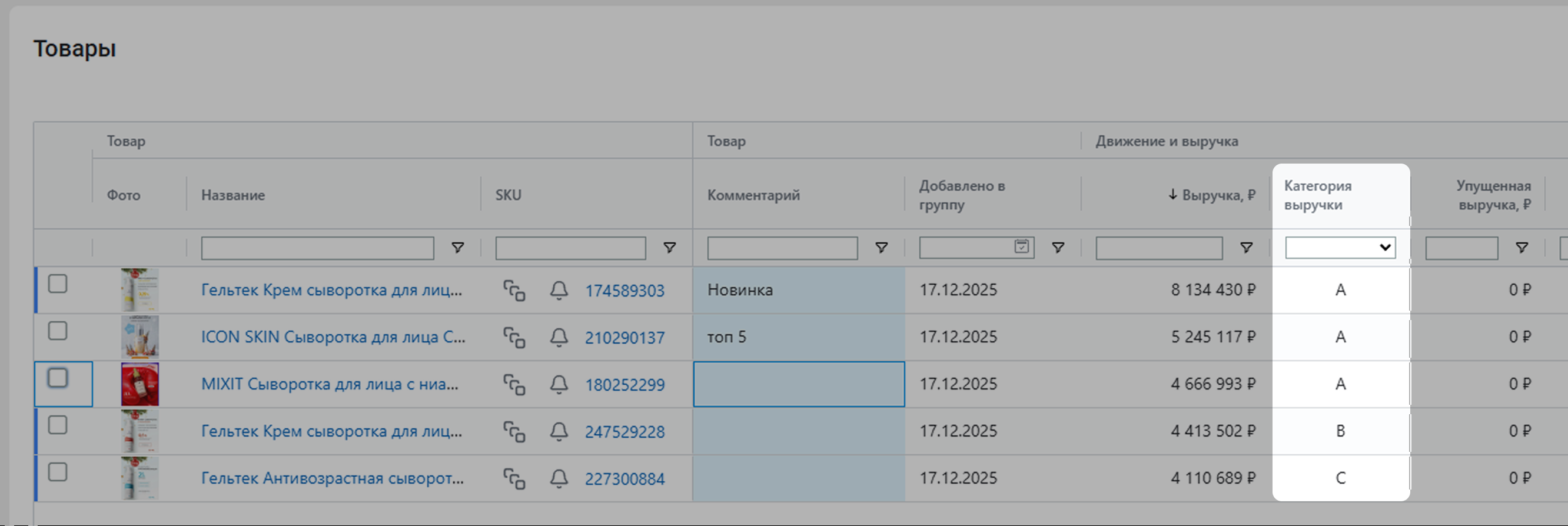The height and width of the screenshot is (526, 1568).
Task: Open the Категория выручки dropdown filter
Action: (1340, 248)
